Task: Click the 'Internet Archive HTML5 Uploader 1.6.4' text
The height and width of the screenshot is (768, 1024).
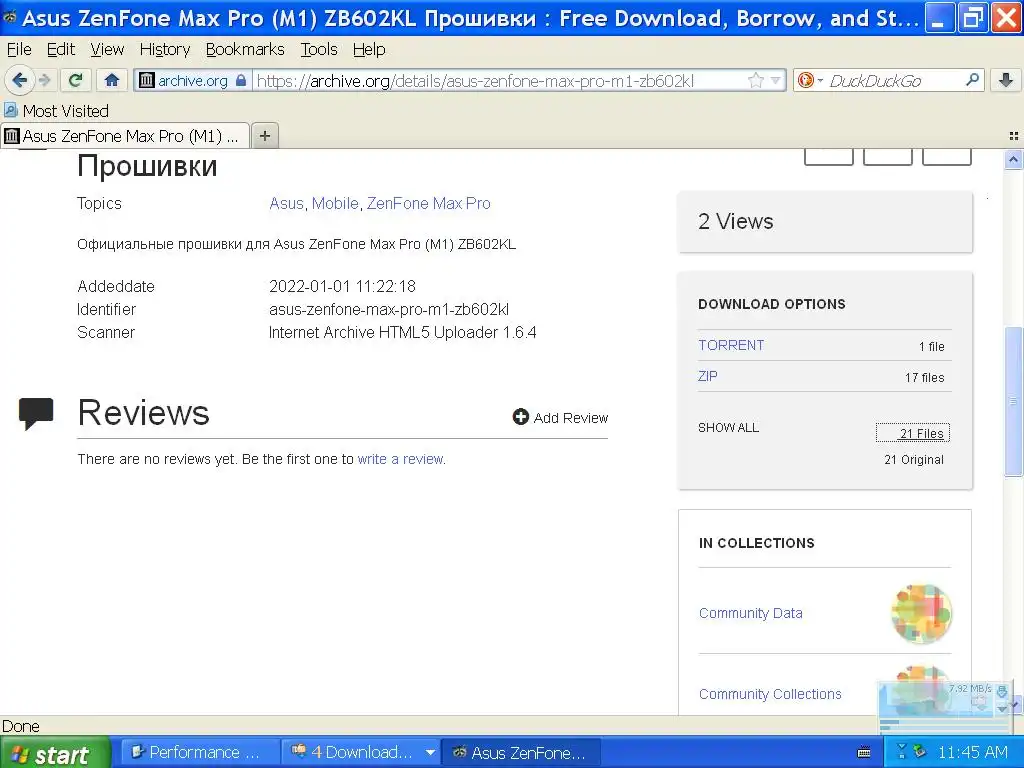Action: pyautogui.click(x=402, y=332)
